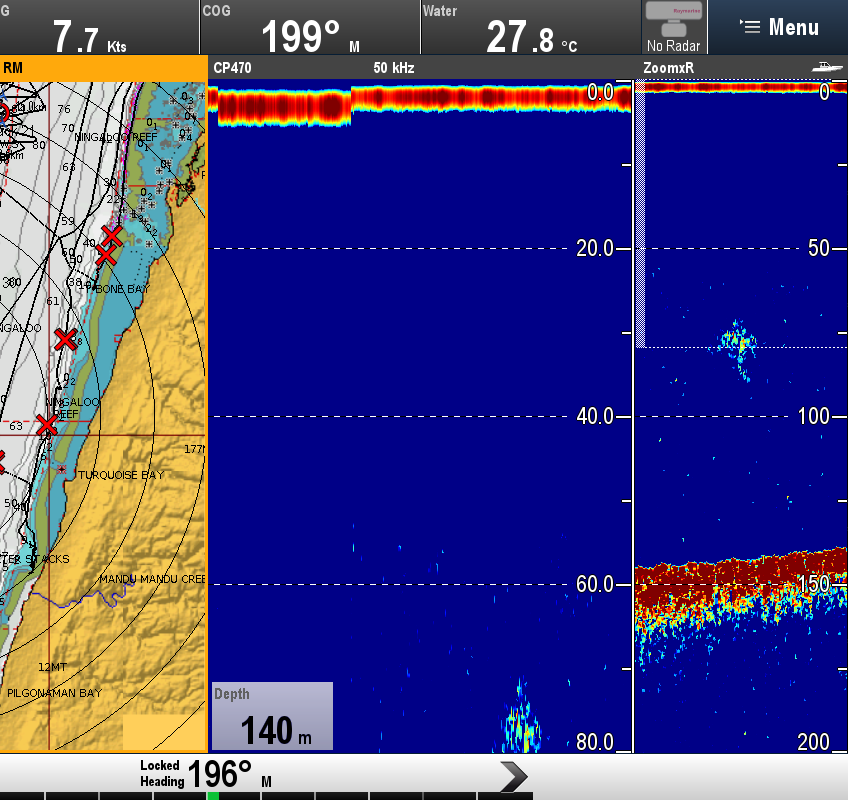Image resolution: width=848 pixels, height=800 pixels.
Task: Click the CP470 sonar pane header
Action: pos(232,67)
